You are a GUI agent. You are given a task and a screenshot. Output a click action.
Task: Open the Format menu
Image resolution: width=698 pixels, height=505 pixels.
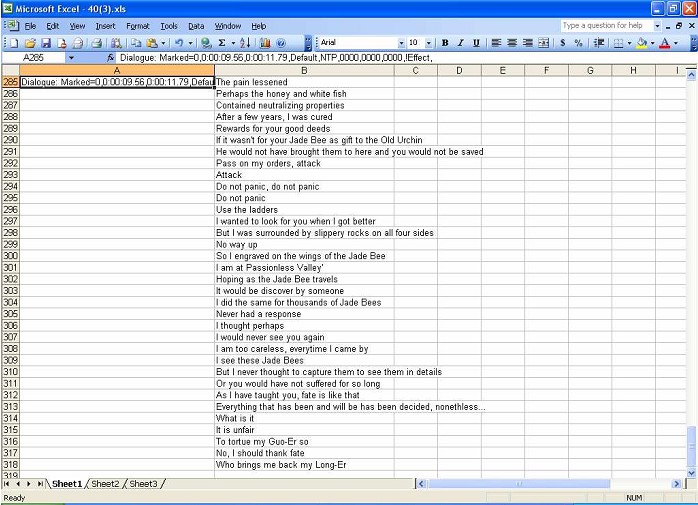[138, 26]
